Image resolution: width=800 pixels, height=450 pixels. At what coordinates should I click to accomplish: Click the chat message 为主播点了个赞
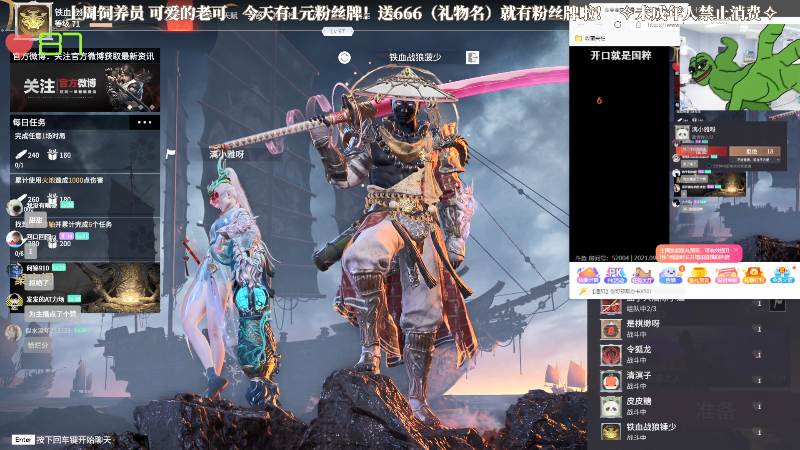(52, 314)
